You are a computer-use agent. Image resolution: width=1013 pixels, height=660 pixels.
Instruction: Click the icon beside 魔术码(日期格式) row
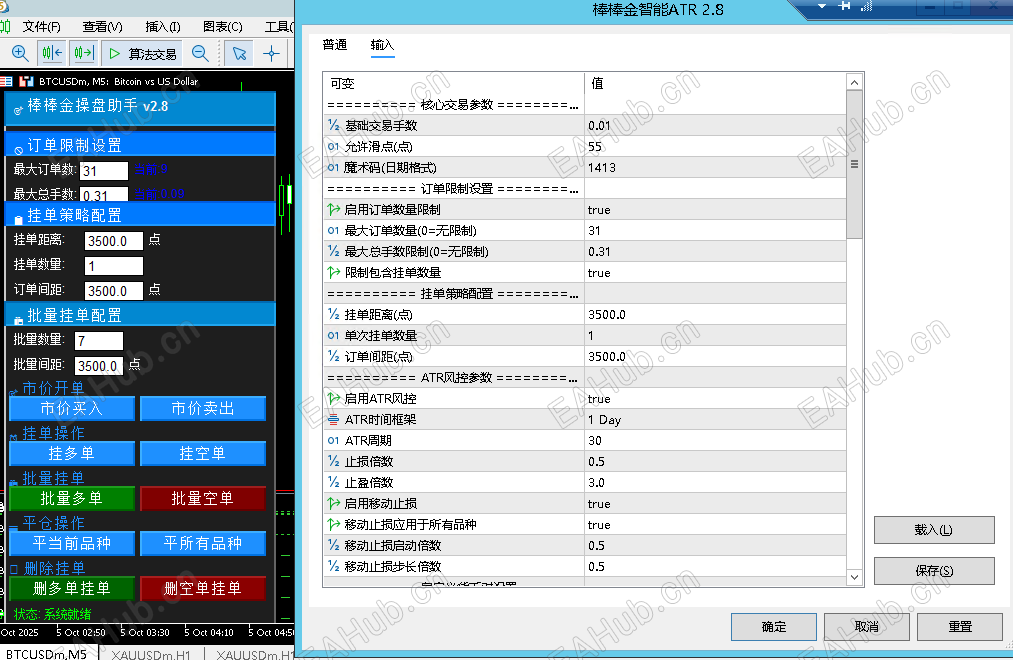333,167
